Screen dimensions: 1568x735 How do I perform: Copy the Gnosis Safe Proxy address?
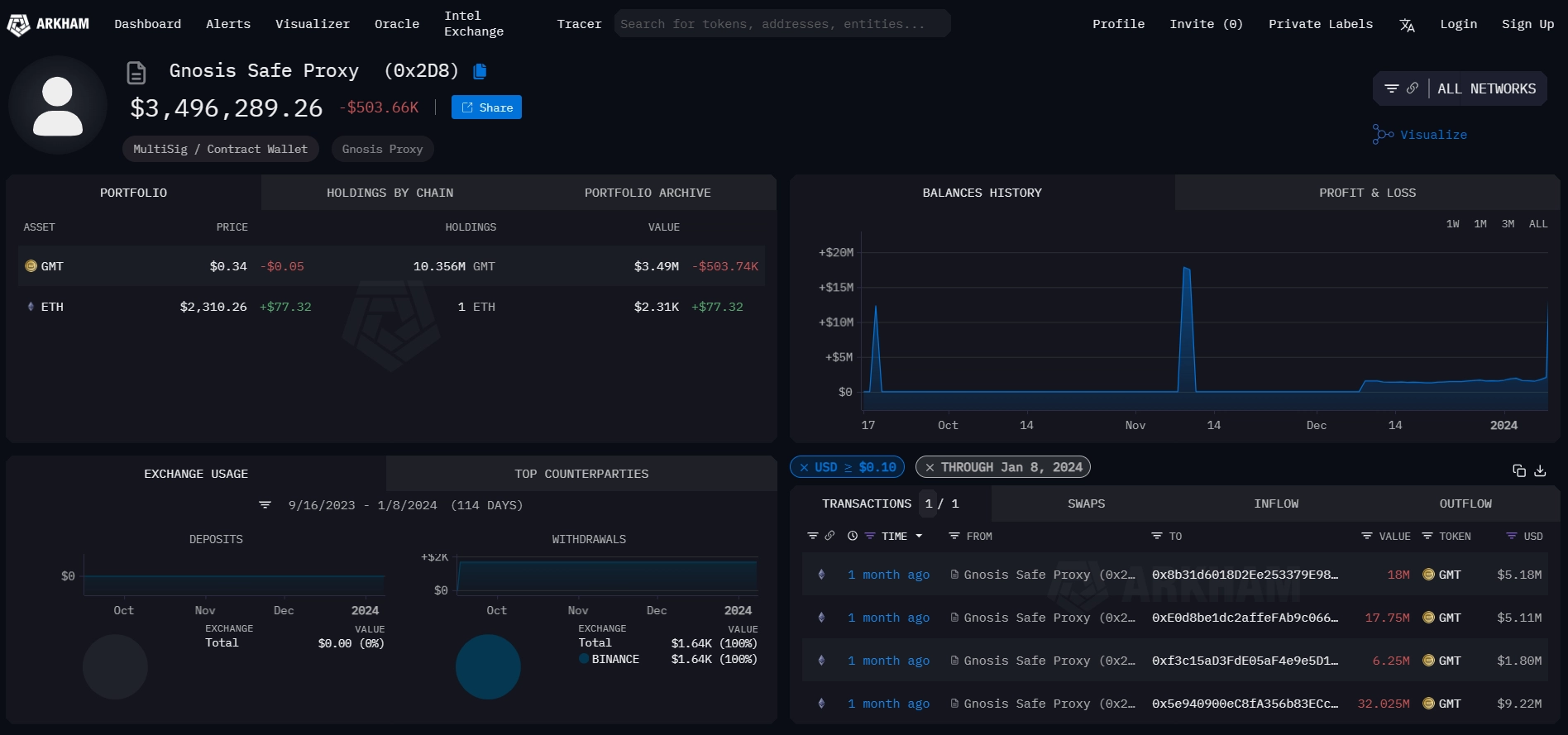coord(480,71)
